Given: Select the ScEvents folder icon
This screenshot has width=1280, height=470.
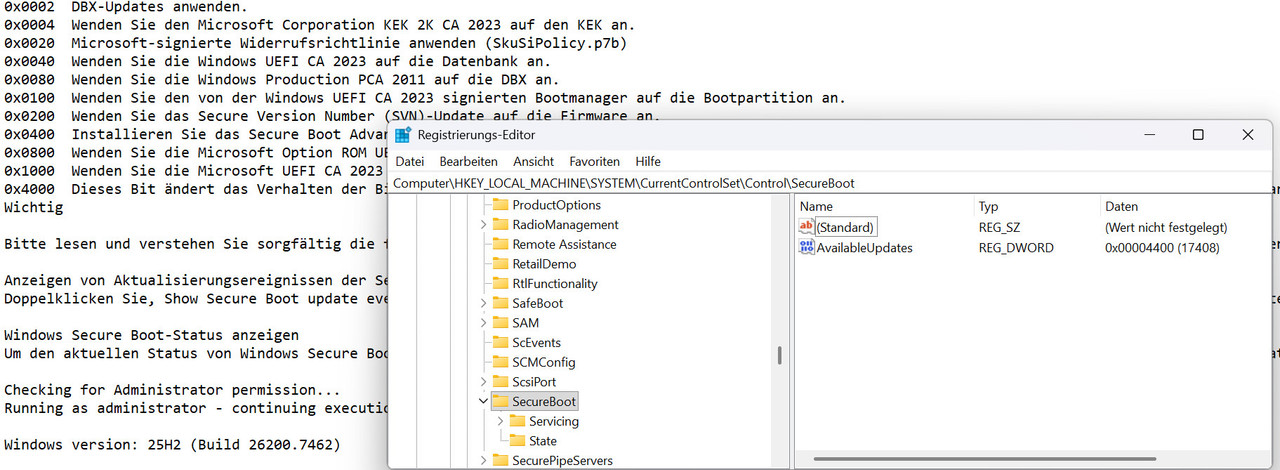Looking at the screenshot, I should (x=501, y=343).
